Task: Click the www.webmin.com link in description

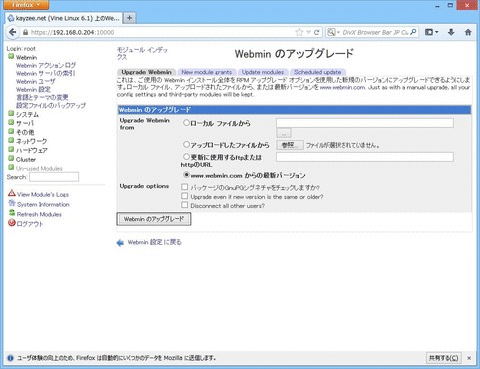Action: click(x=342, y=87)
